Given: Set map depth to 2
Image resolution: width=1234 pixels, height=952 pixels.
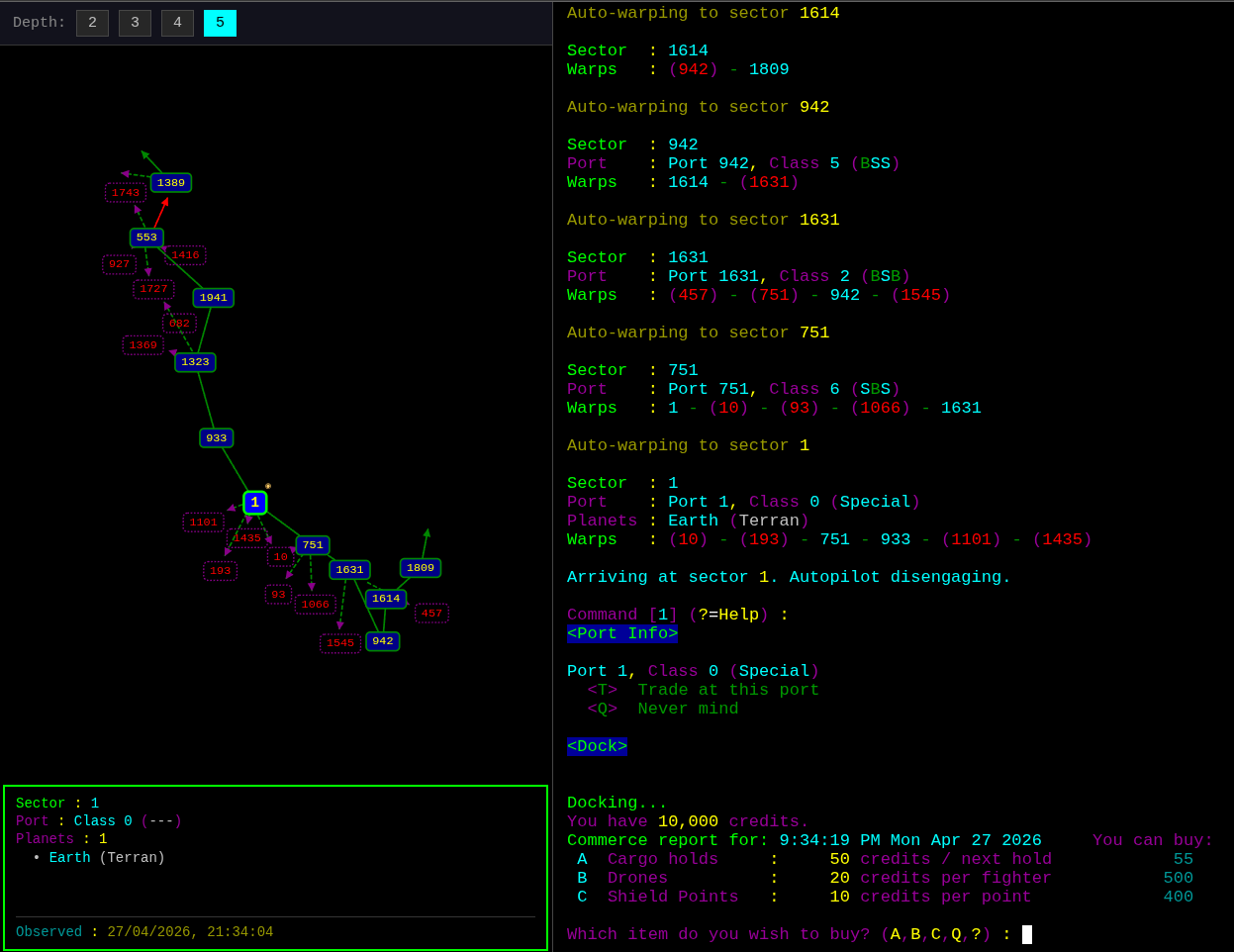Looking at the screenshot, I should (92, 23).
